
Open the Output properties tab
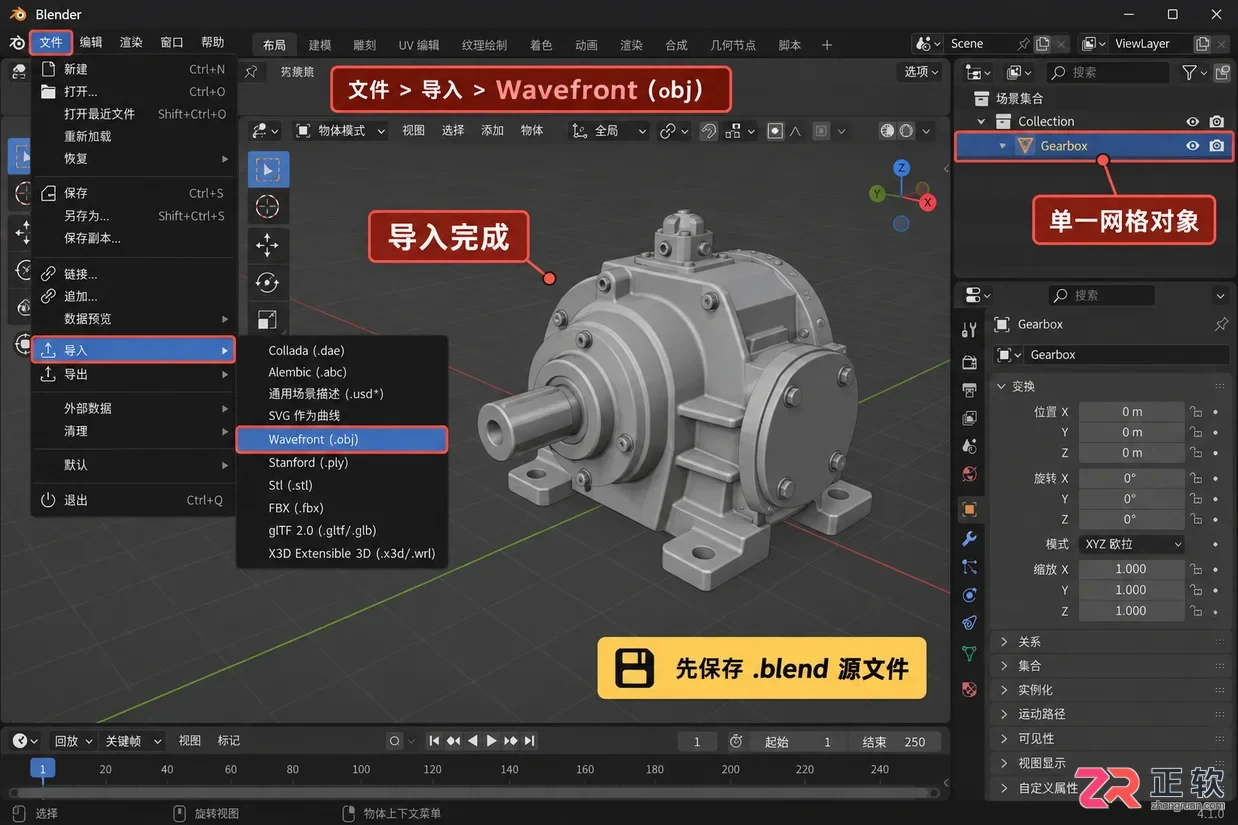968,390
